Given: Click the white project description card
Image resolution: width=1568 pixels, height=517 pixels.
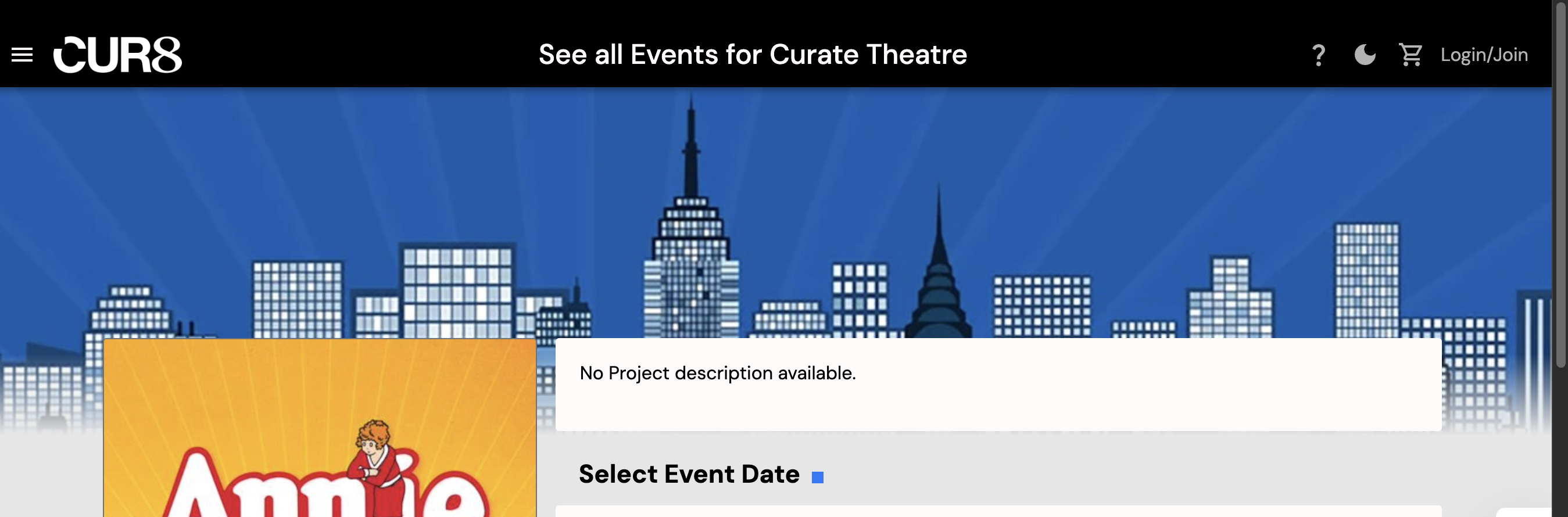Looking at the screenshot, I should (998, 385).
